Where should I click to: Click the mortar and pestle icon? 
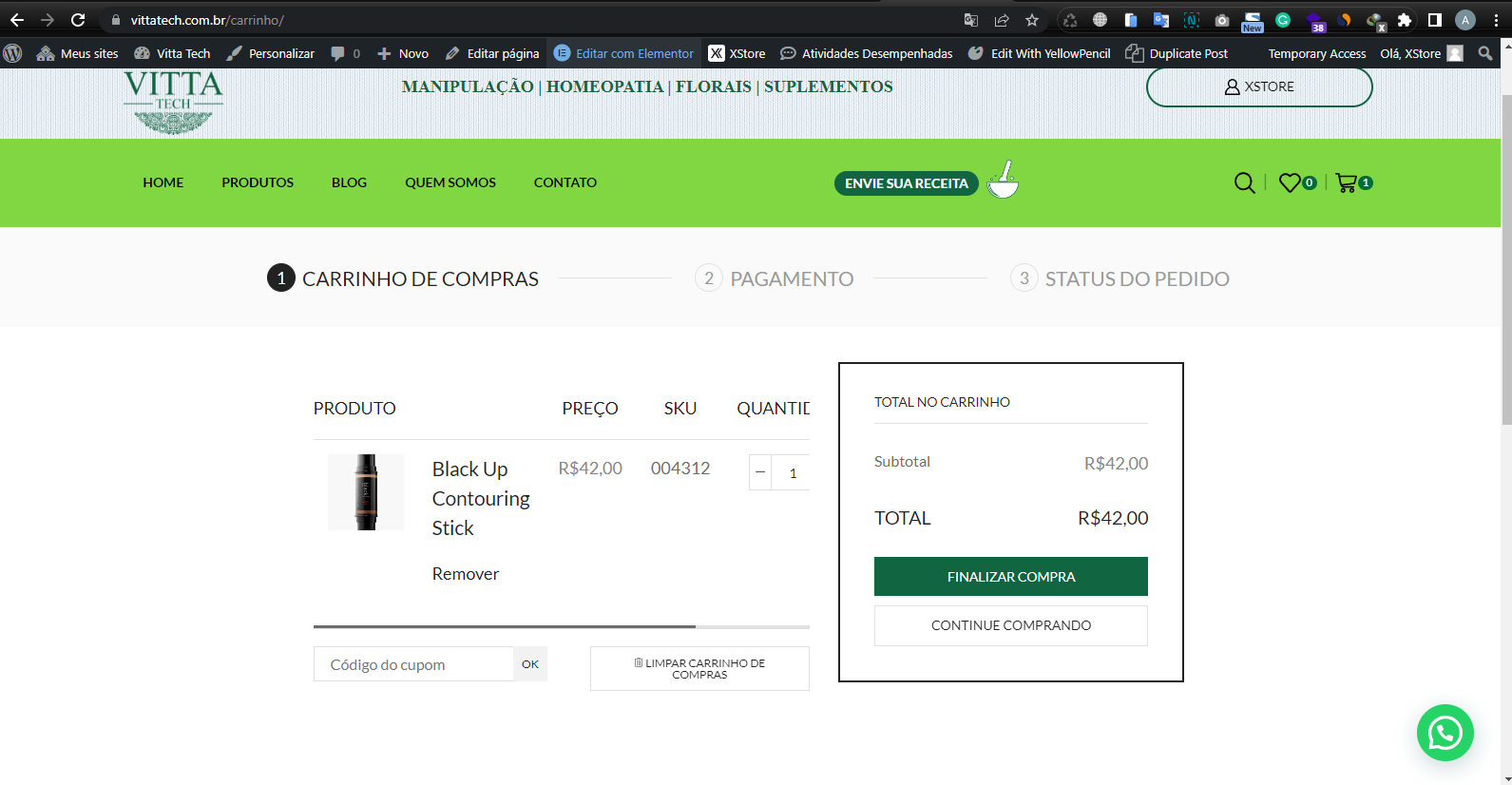[x=1003, y=180]
